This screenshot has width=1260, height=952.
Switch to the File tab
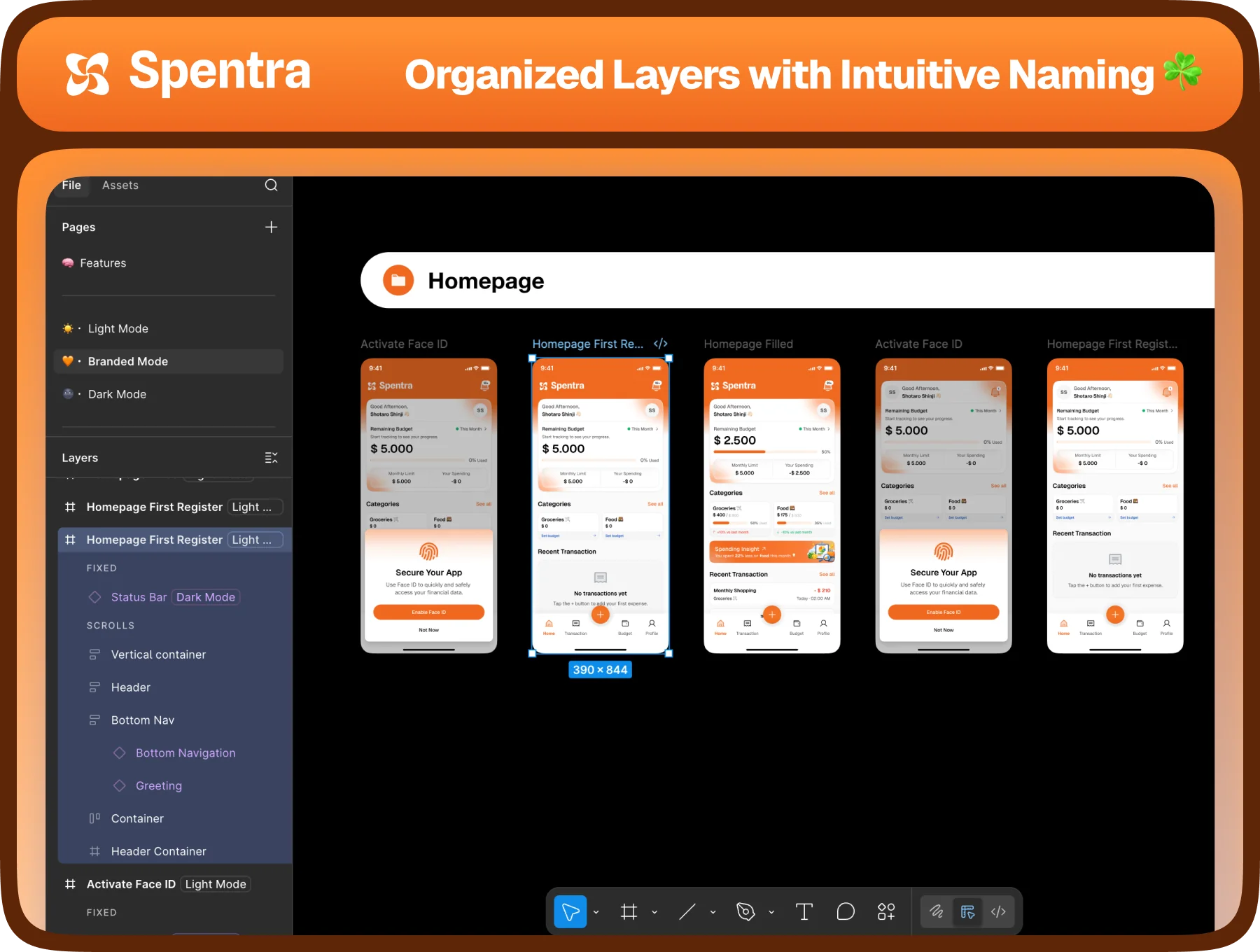71,185
